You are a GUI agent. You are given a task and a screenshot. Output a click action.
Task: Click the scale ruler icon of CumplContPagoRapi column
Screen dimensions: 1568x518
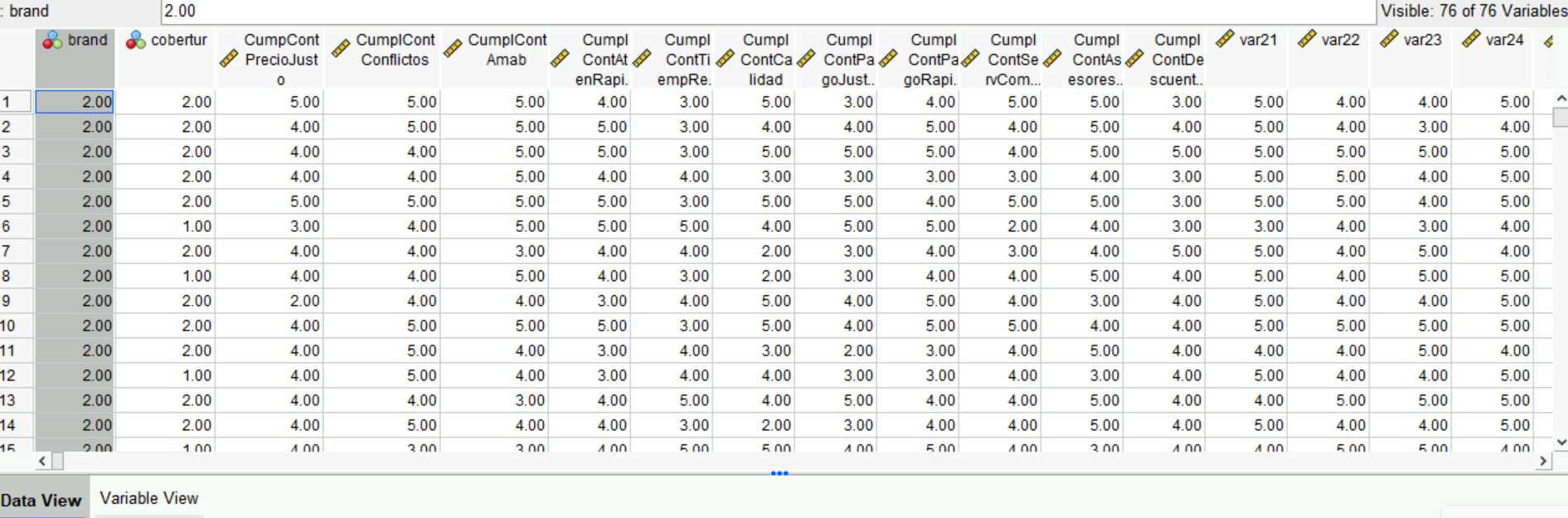pyautogui.click(x=889, y=59)
